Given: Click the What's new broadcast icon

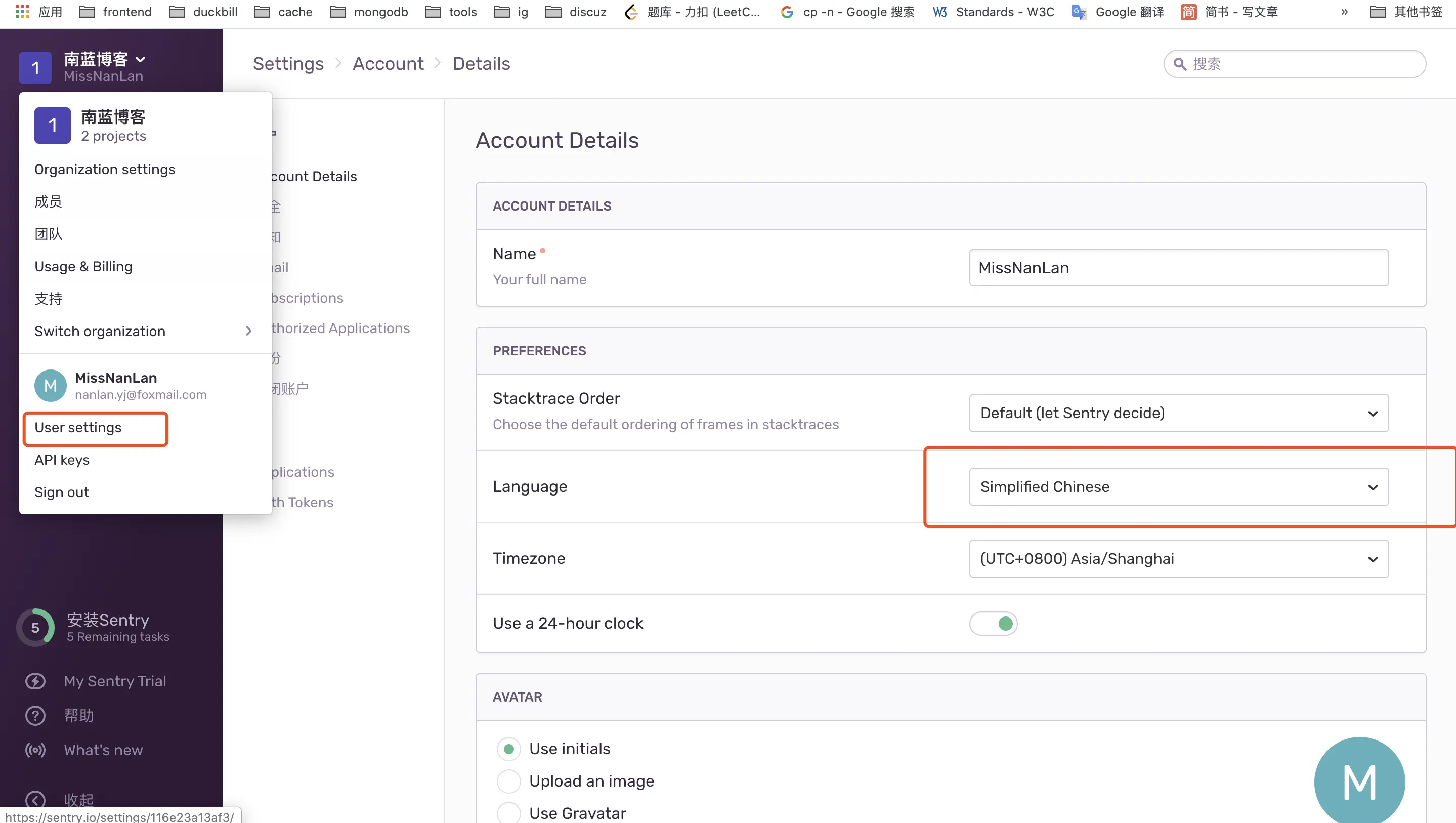Looking at the screenshot, I should 35,750.
